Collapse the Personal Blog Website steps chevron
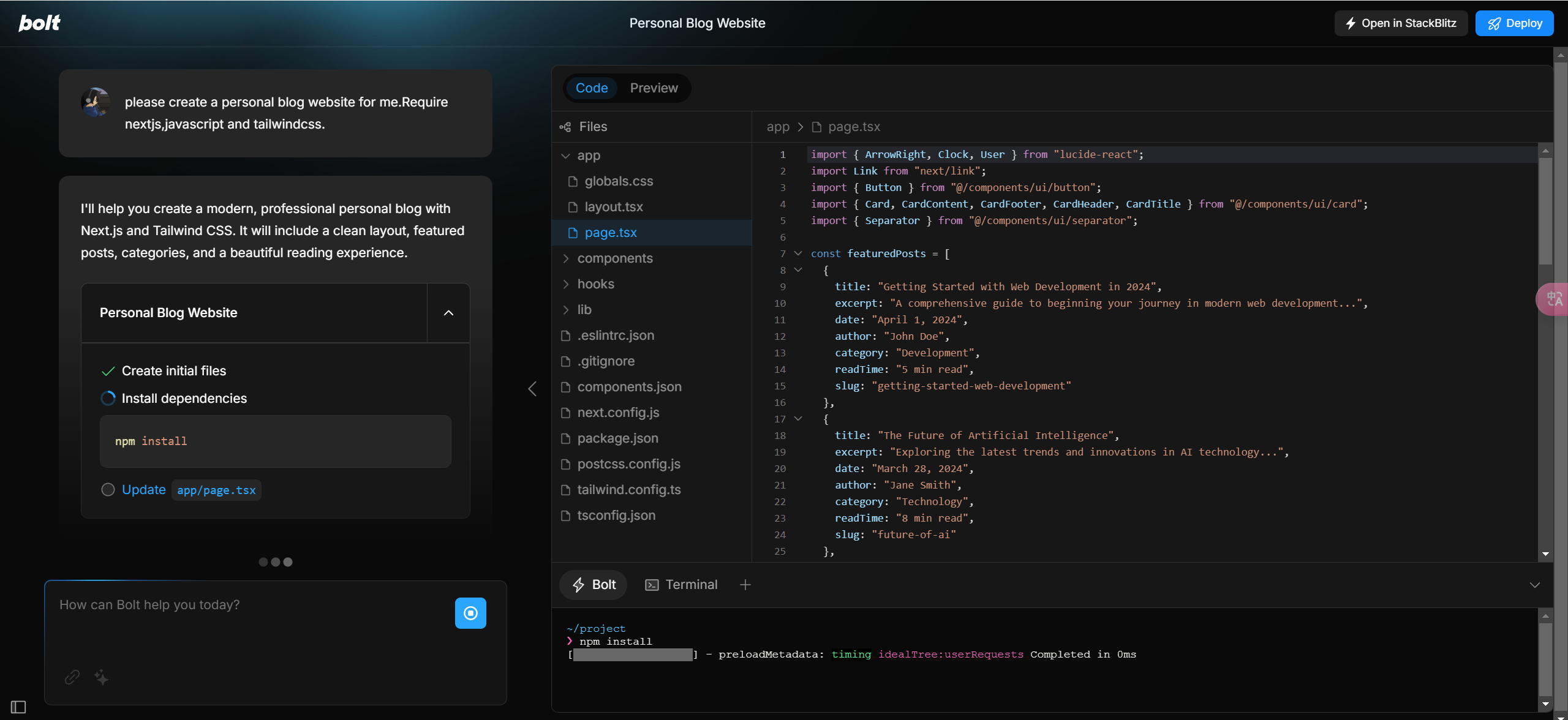The width and height of the screenshot is (1568, 720). [448, 313]
